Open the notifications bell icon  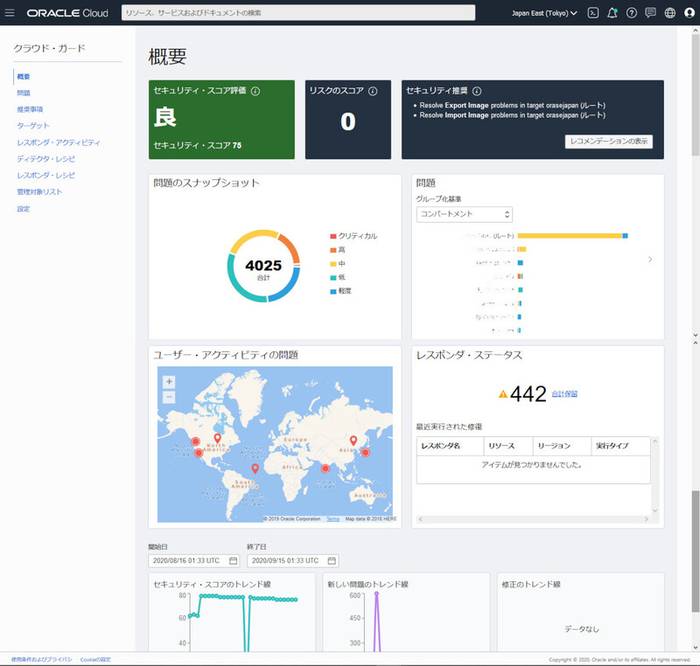pyautogui.click(x=612, y=13)
